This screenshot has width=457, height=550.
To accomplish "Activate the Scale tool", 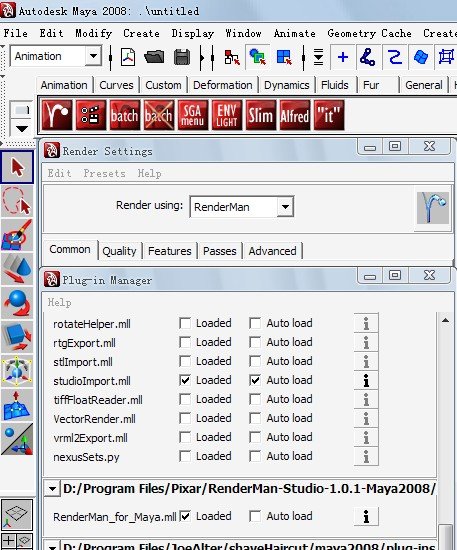I will click(17, 337).
